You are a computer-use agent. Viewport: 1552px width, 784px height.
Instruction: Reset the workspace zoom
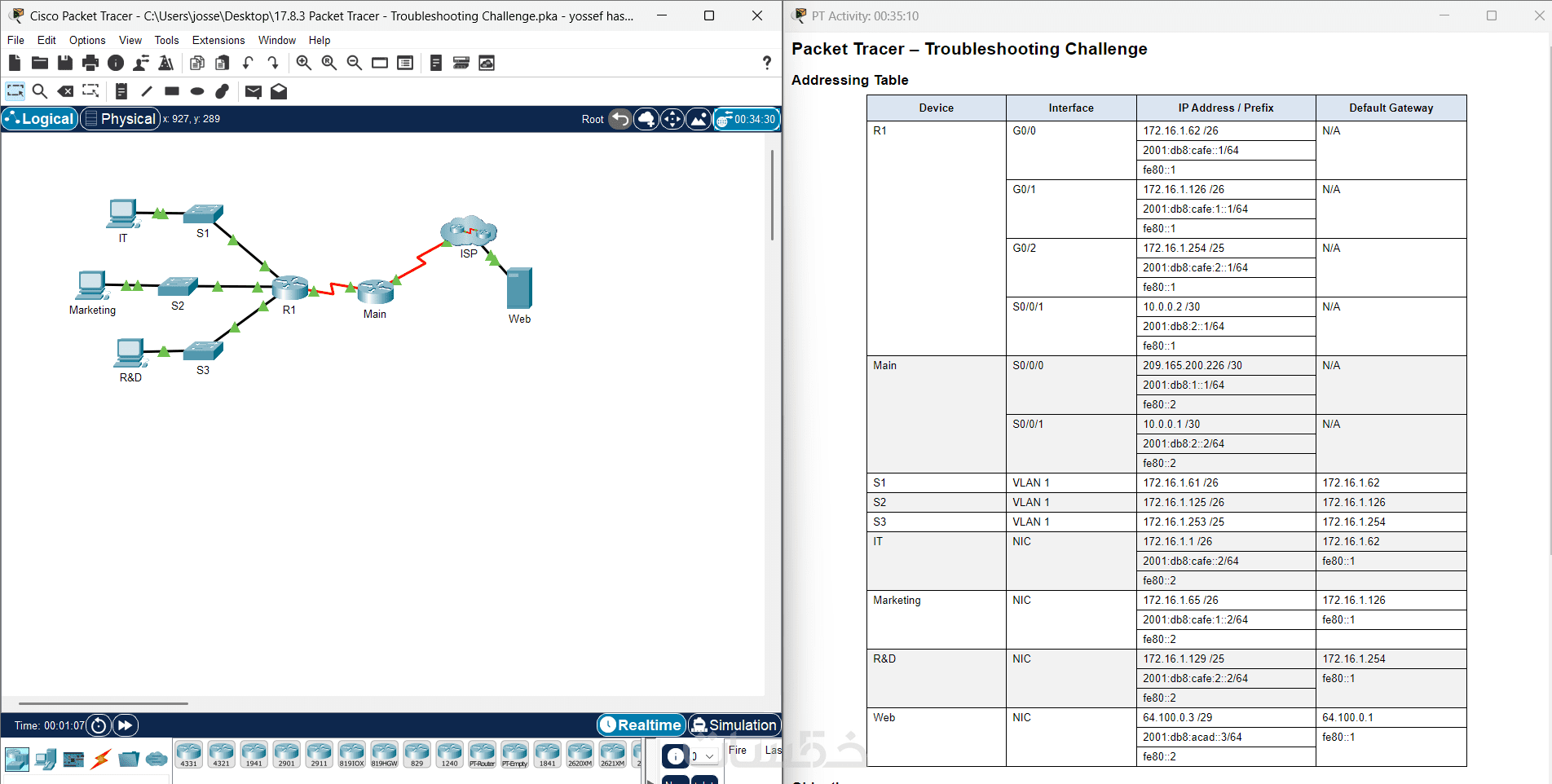329,63
